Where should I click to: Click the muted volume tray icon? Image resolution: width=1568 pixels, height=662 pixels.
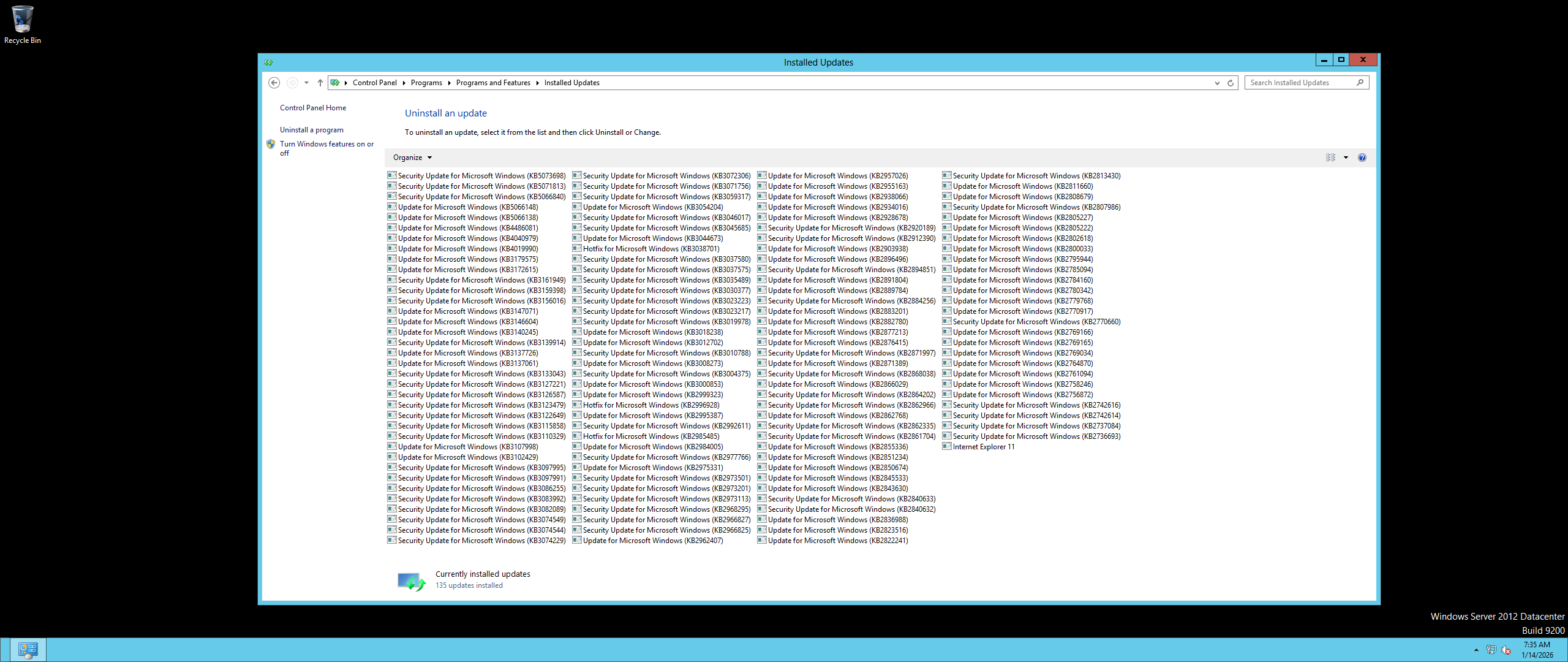[1506, 650]
